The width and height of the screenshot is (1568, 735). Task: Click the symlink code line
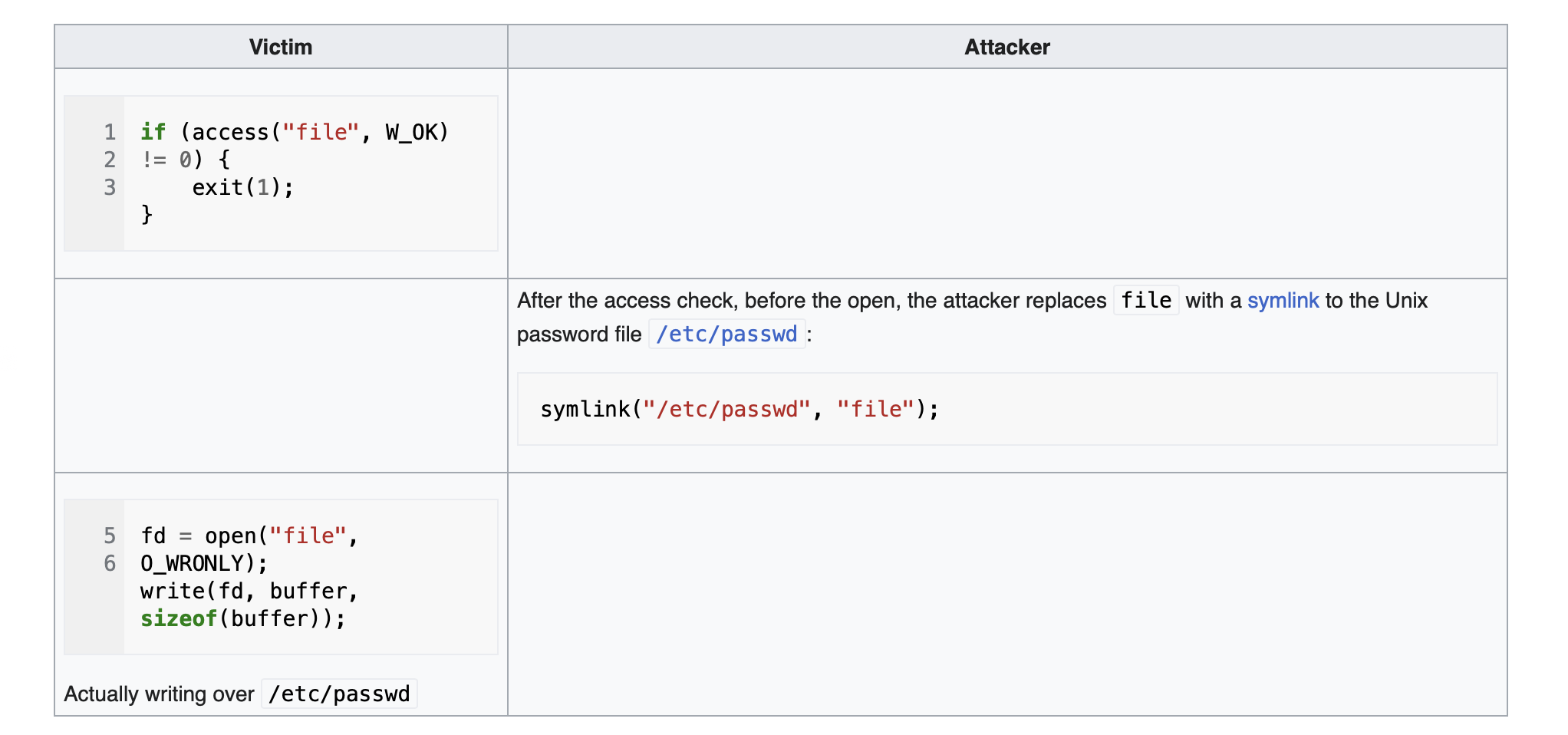click(740, 410)
